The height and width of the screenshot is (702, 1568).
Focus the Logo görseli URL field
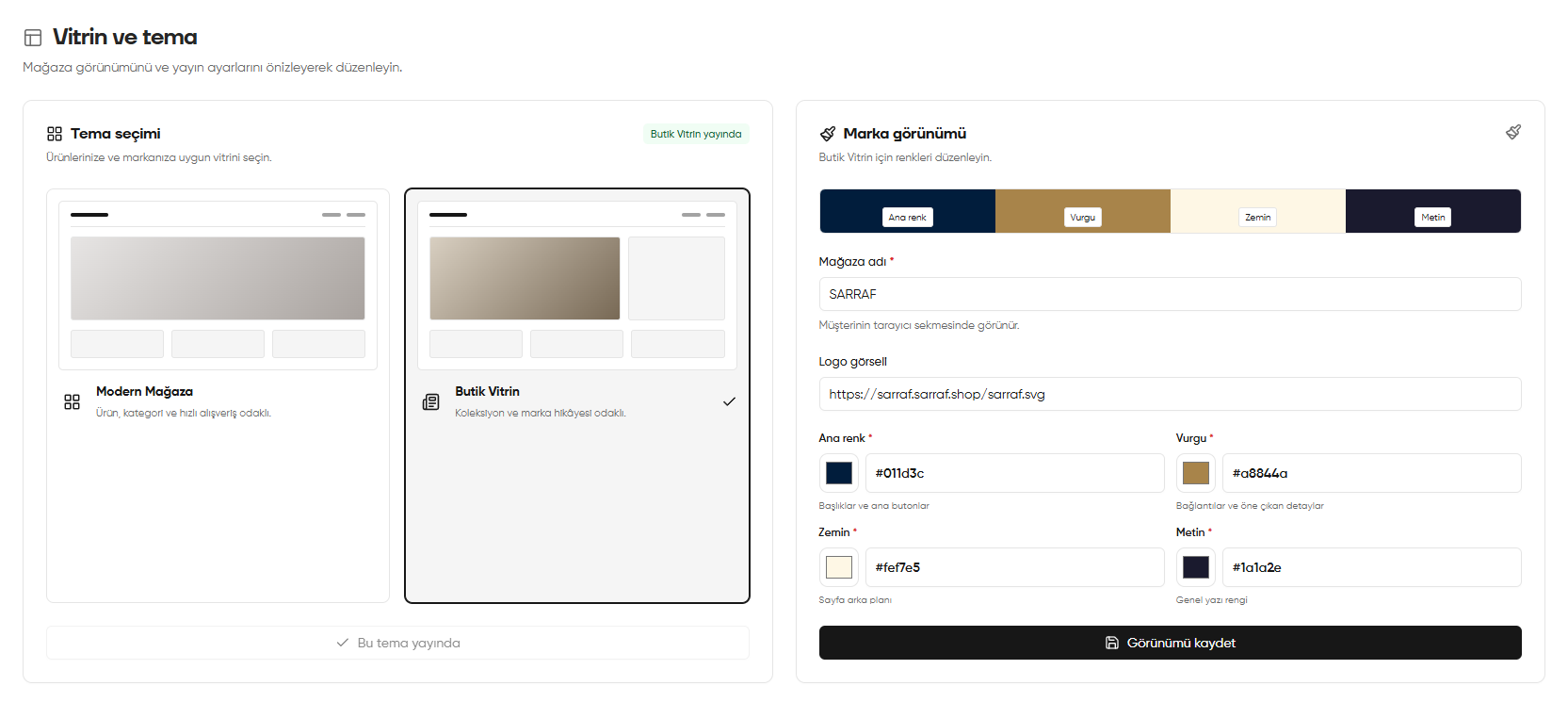click(1170, 394)
